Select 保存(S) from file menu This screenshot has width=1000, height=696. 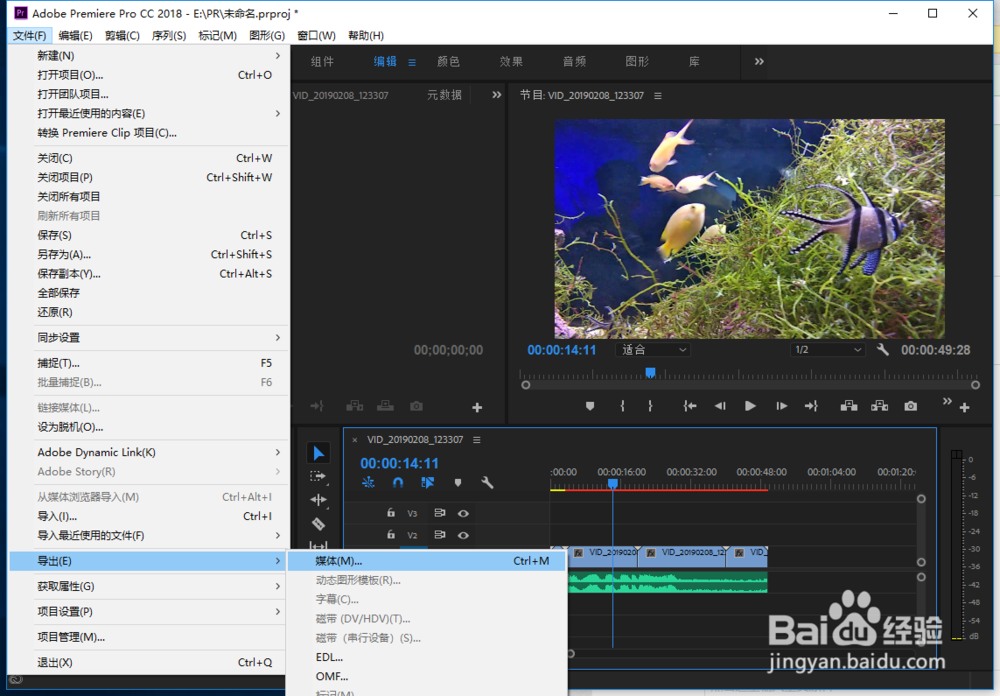[x=150, y=235]
